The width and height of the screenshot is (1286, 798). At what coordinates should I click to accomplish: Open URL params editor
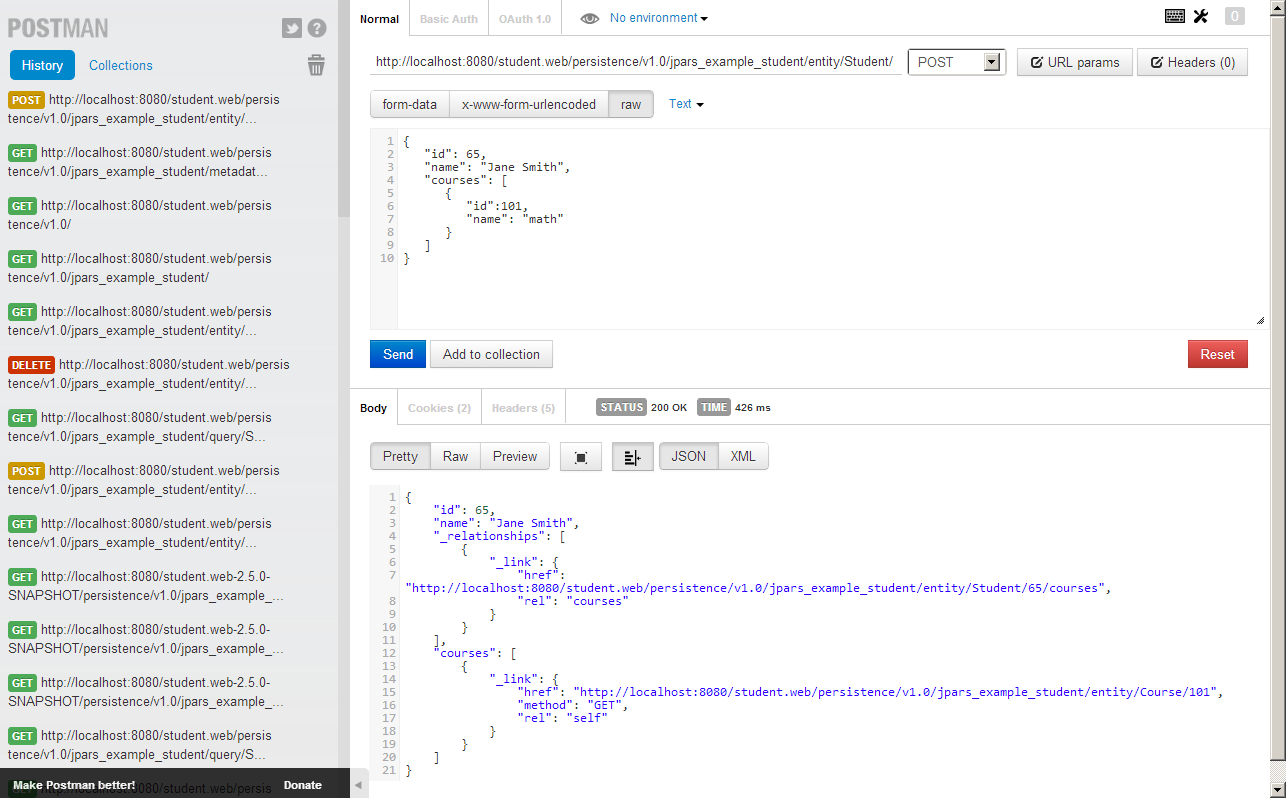click(x=1075, y=62)
